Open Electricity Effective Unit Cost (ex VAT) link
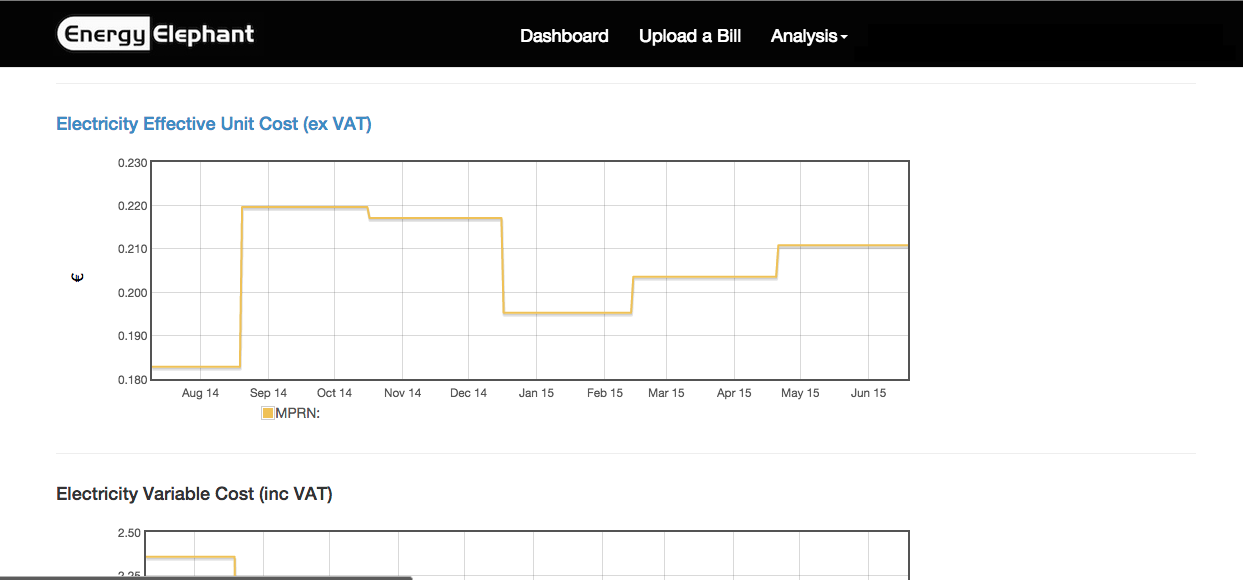This screenshot has height=580, width=1243. click(214, 124)
